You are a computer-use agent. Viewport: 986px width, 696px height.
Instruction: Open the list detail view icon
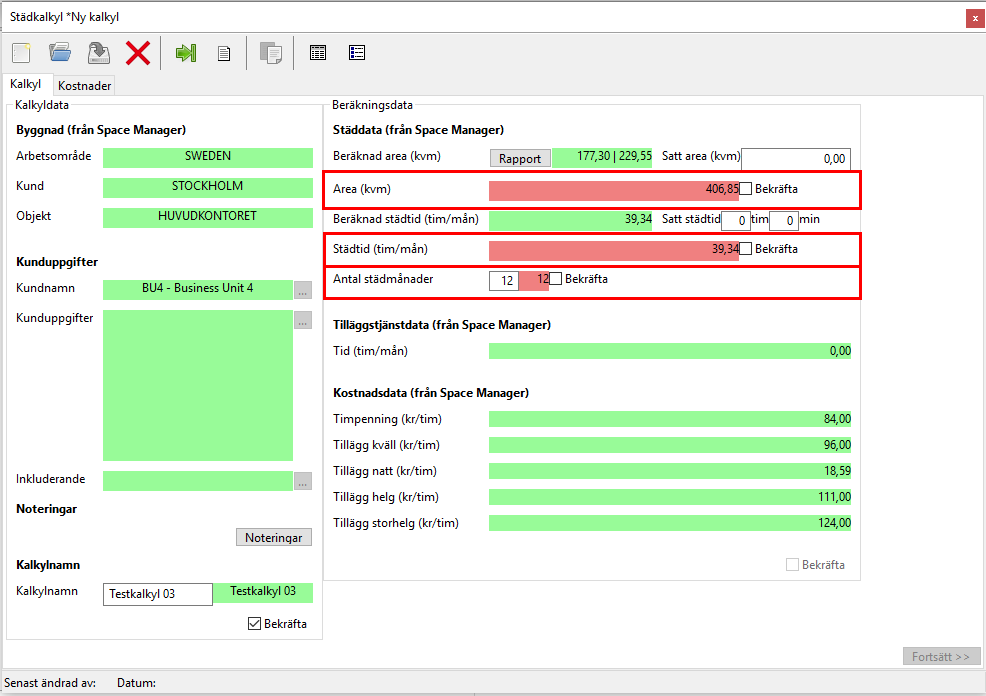pos(357,53)
